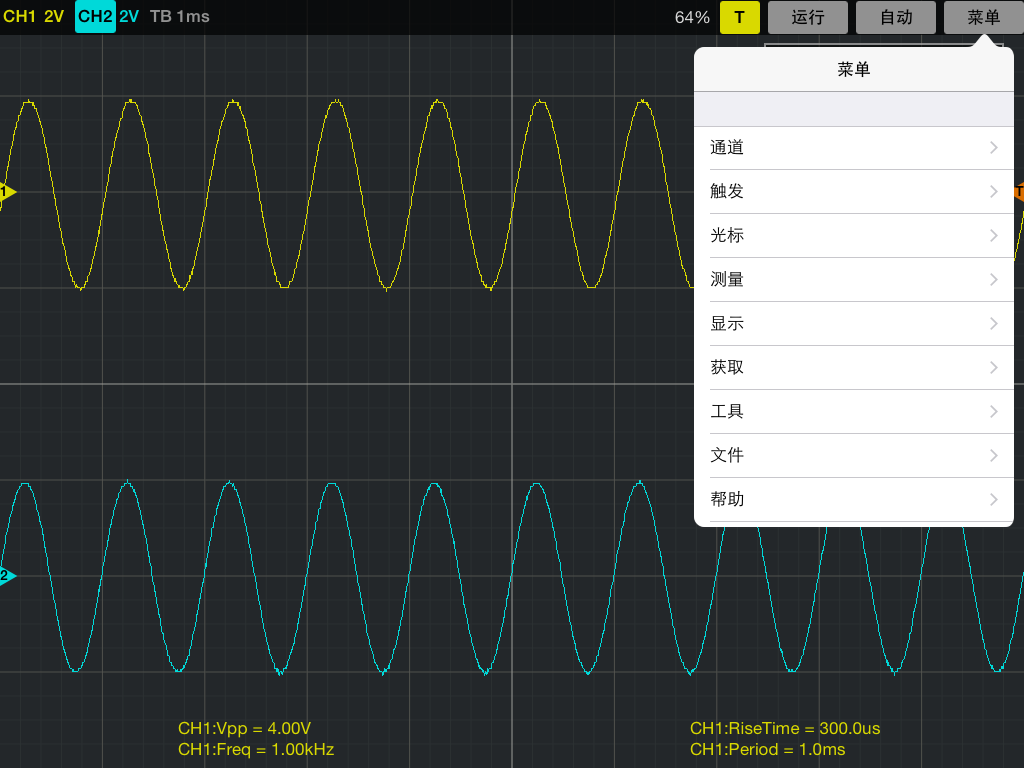The image size is (1024, 768).
Task: Click the CH2 ground level marker
Action: [7, 576]
